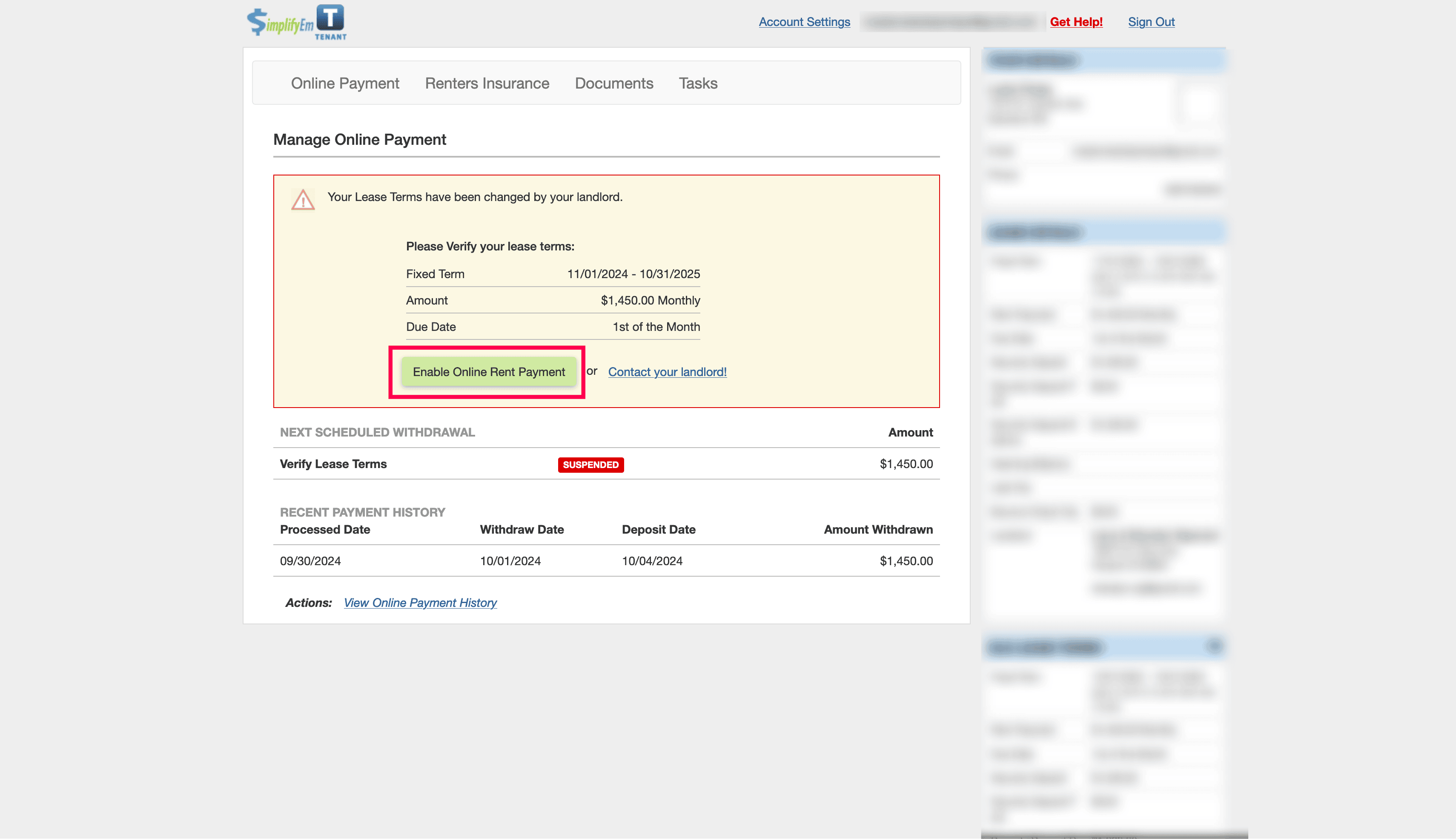This screenshot has height=839, width=1456.
Task: Sign Out of the tenant portal
Action: (x=1151, y=22)
